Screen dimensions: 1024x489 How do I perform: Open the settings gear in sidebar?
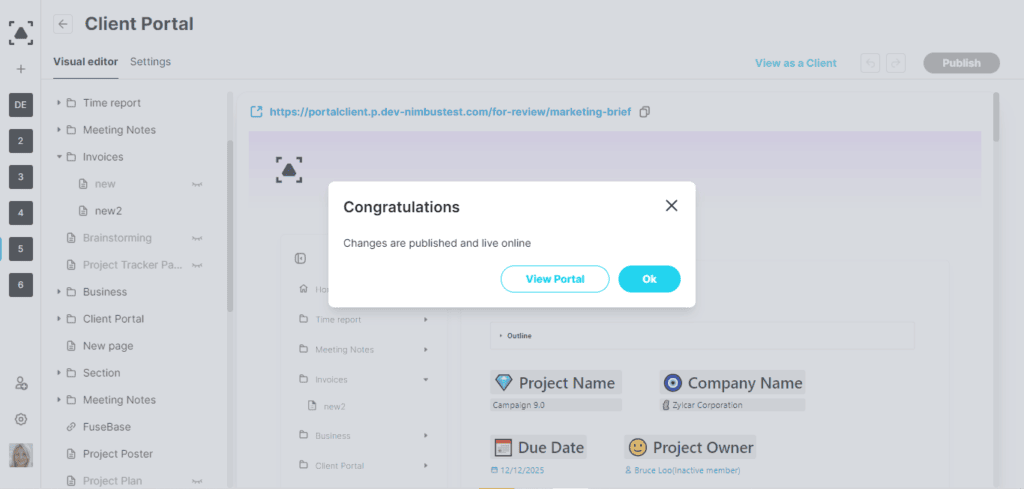coord(21,419)
